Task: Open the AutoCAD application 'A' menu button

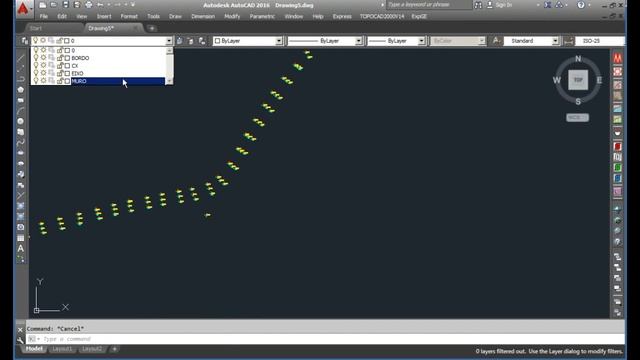Action: [x=23, y=9]
